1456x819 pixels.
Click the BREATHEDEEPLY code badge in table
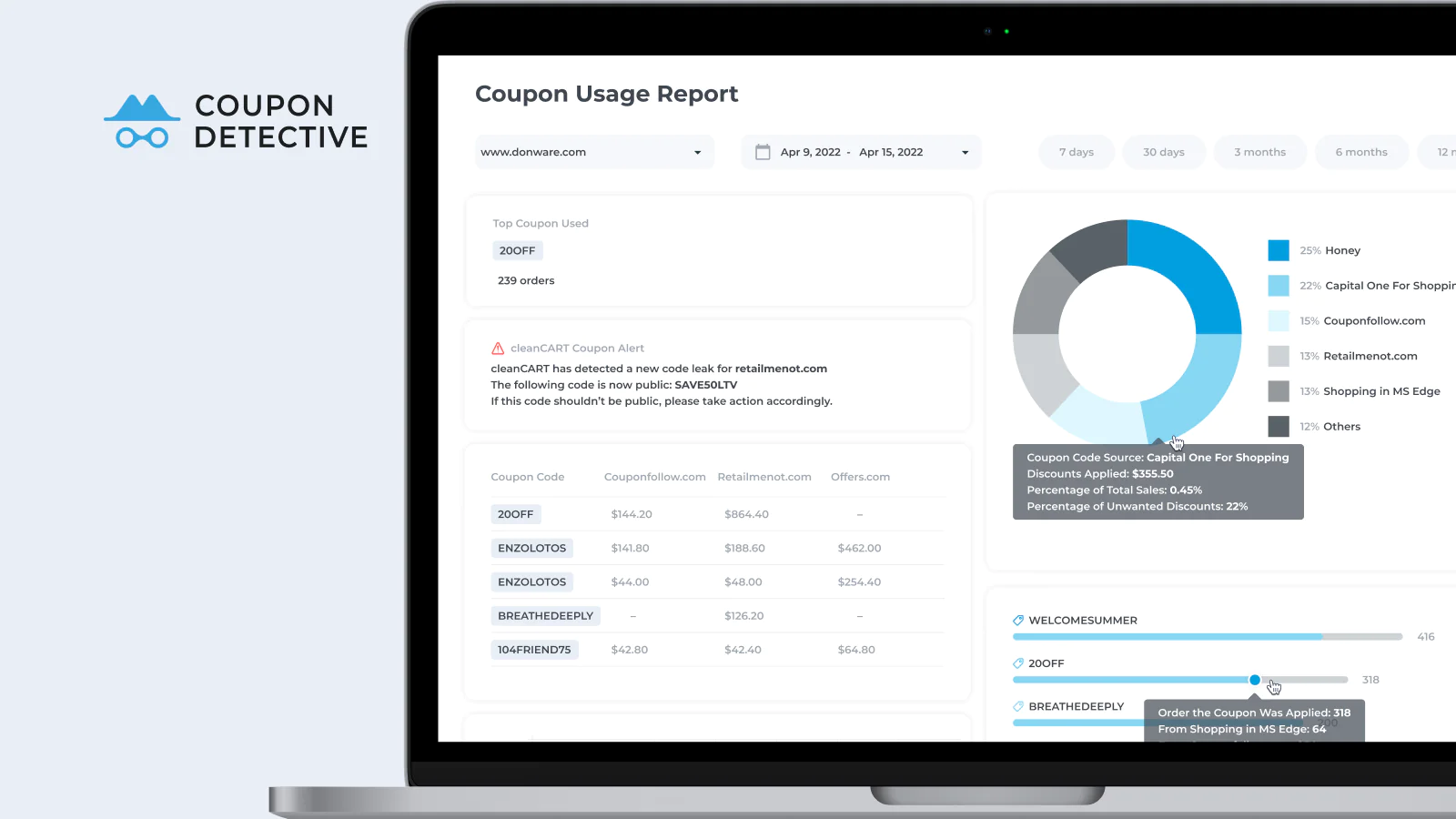tap(546, 616)
